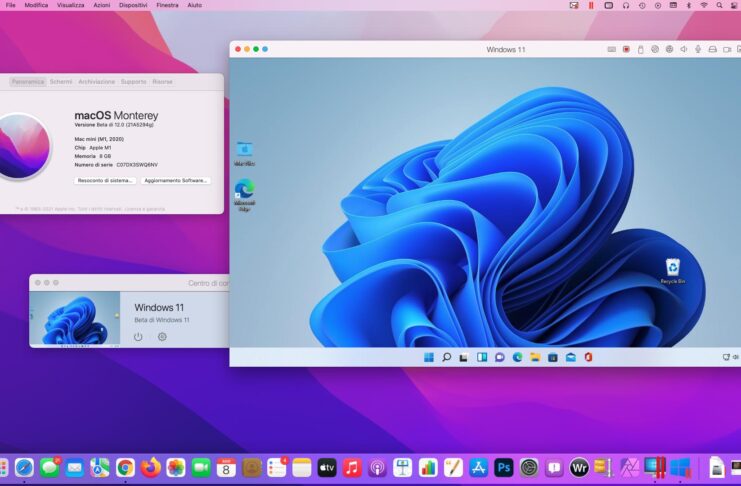The width and height of the screenshot is (741, 486).
Task: Open the File menu
Action: point(10,5)
